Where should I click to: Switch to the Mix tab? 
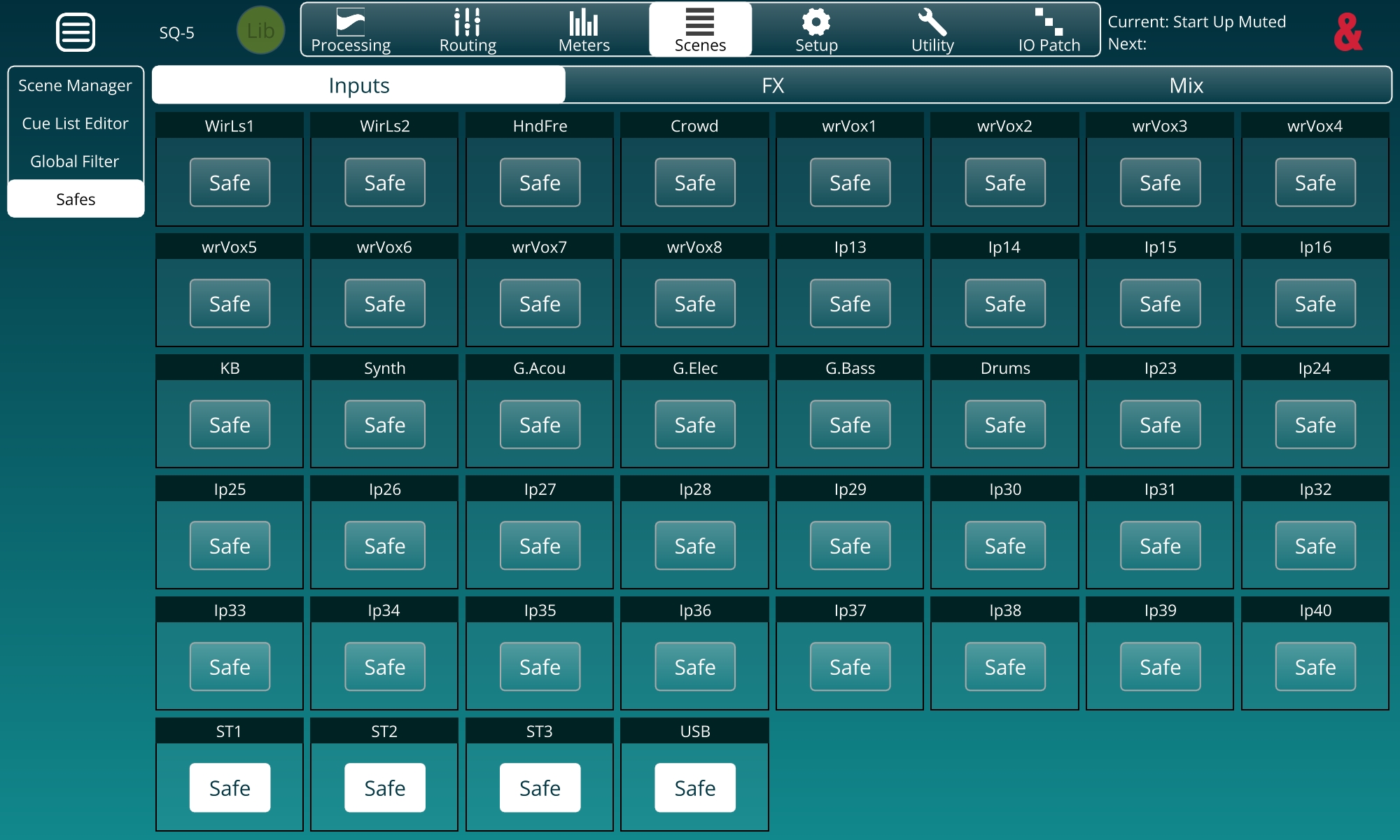point(1186,85)
